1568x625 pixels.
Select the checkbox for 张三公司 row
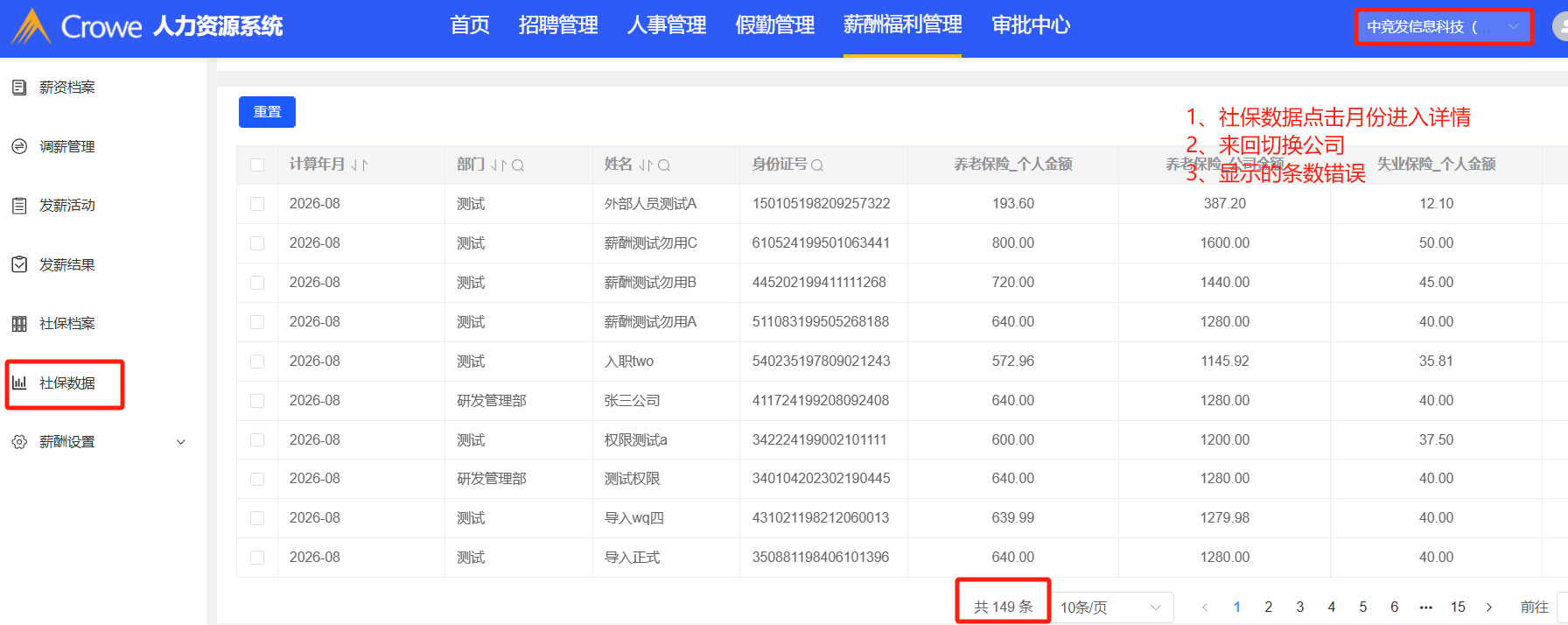tap(257, 401)
